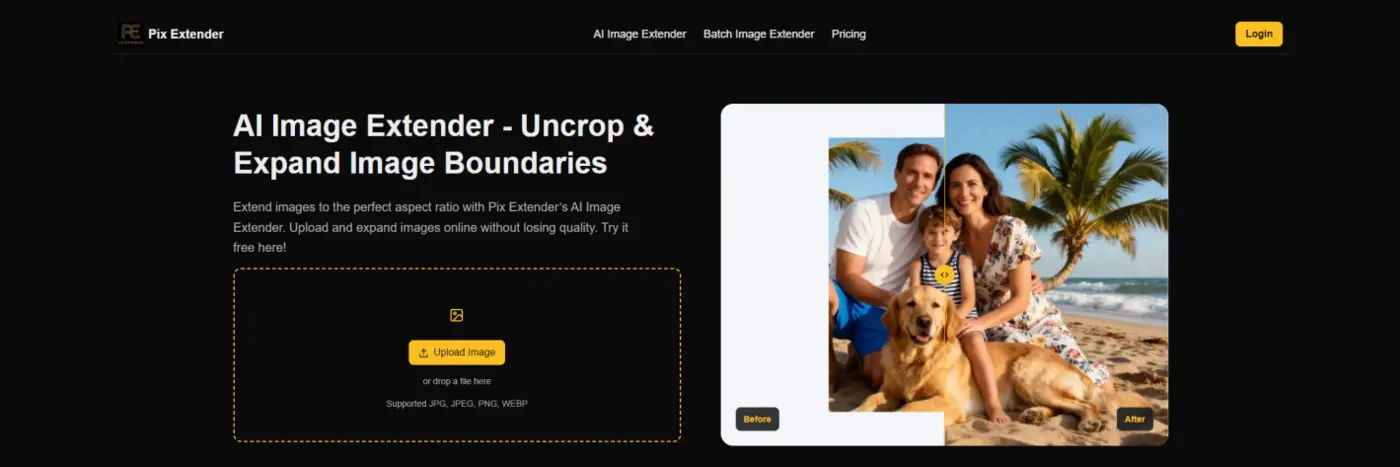This screenshot has width=1400, height=467.
Task: Click the upload arrow icon on Upload Image
Action: (x=424, y=353)
